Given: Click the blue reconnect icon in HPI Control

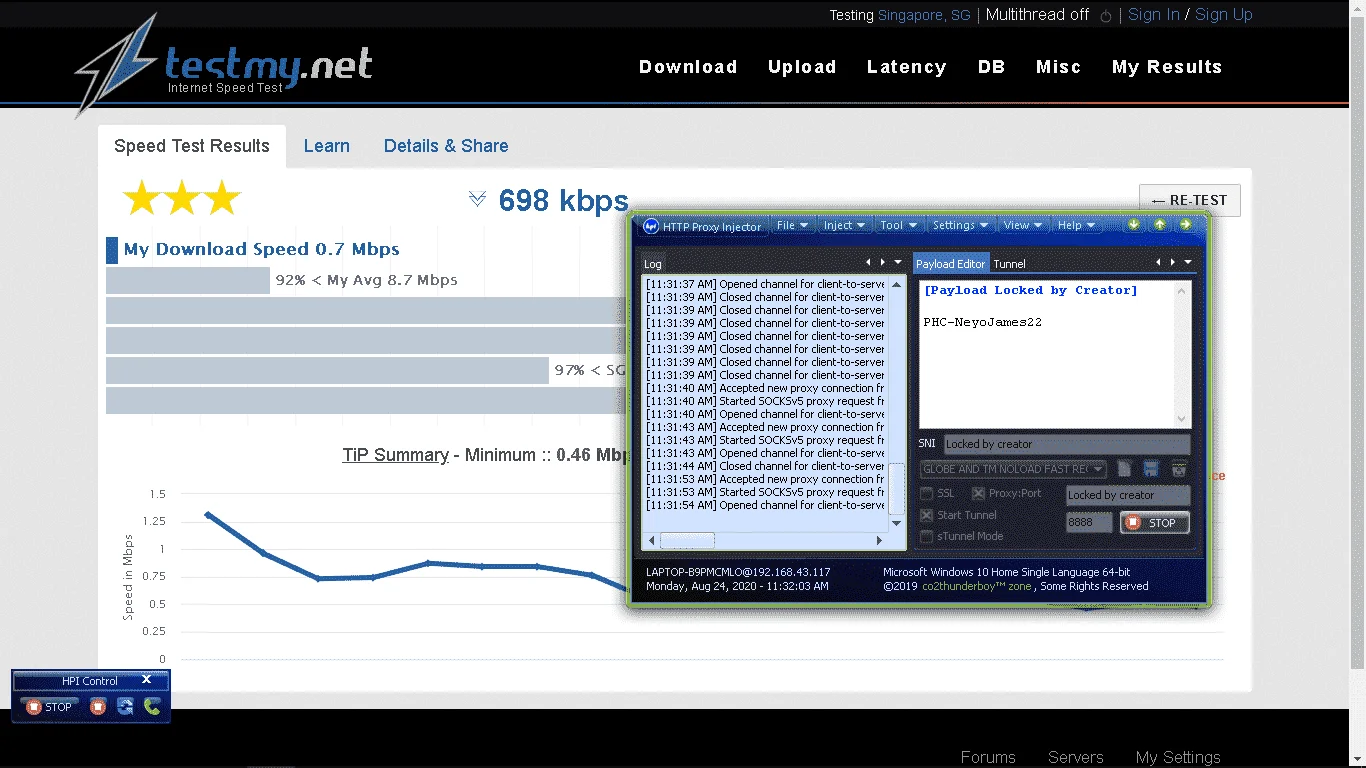Looking at the screenshot, I should point(125,707).
